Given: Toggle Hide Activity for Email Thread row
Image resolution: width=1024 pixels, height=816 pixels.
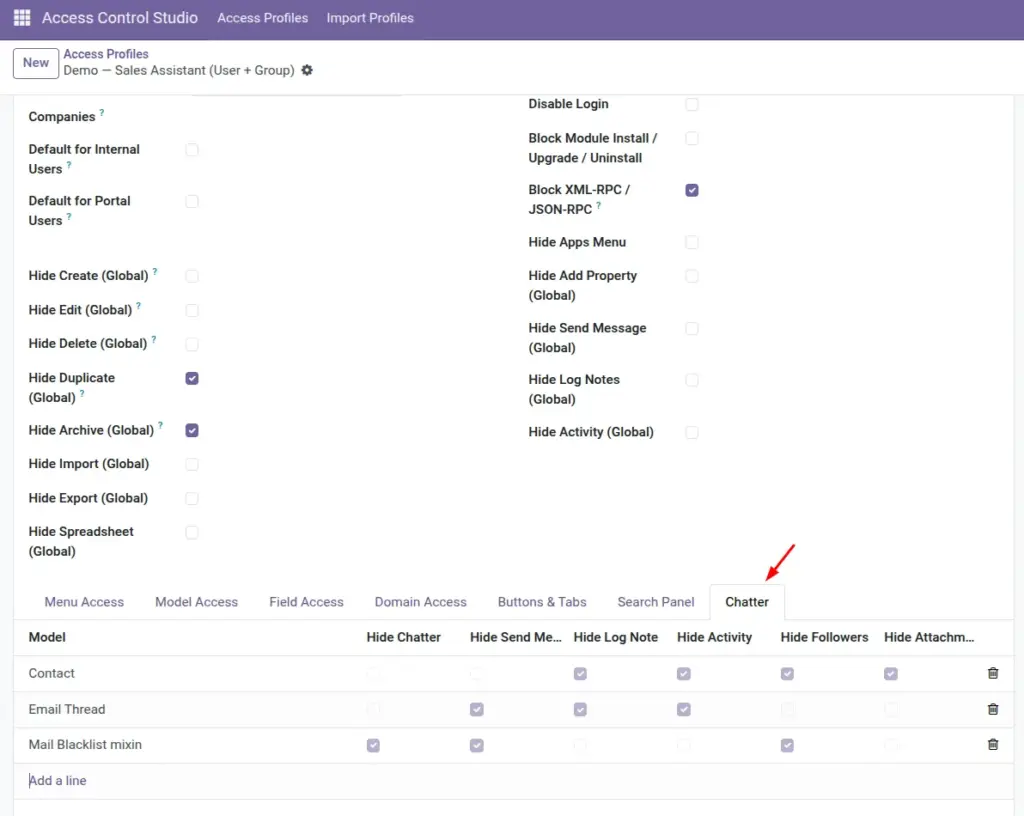Looking at the screenshot, I should coord(684,710).
